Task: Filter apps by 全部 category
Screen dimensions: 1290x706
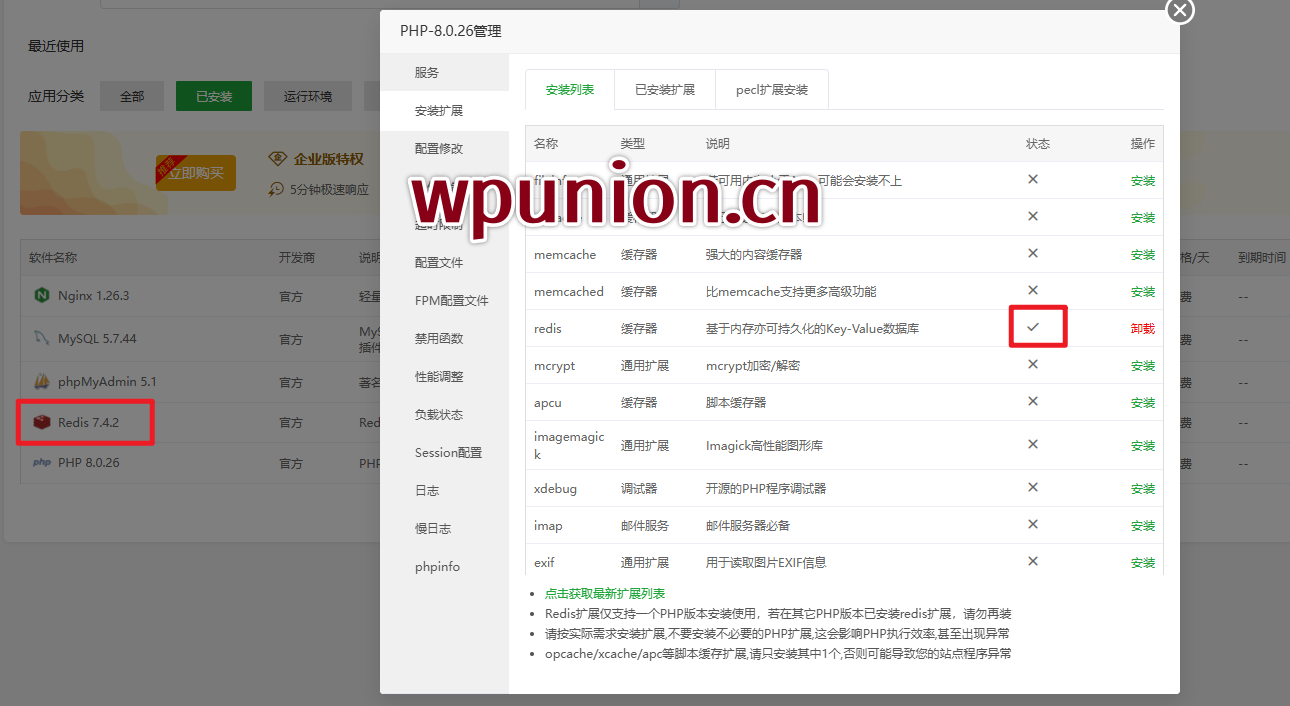Action: 132,96
